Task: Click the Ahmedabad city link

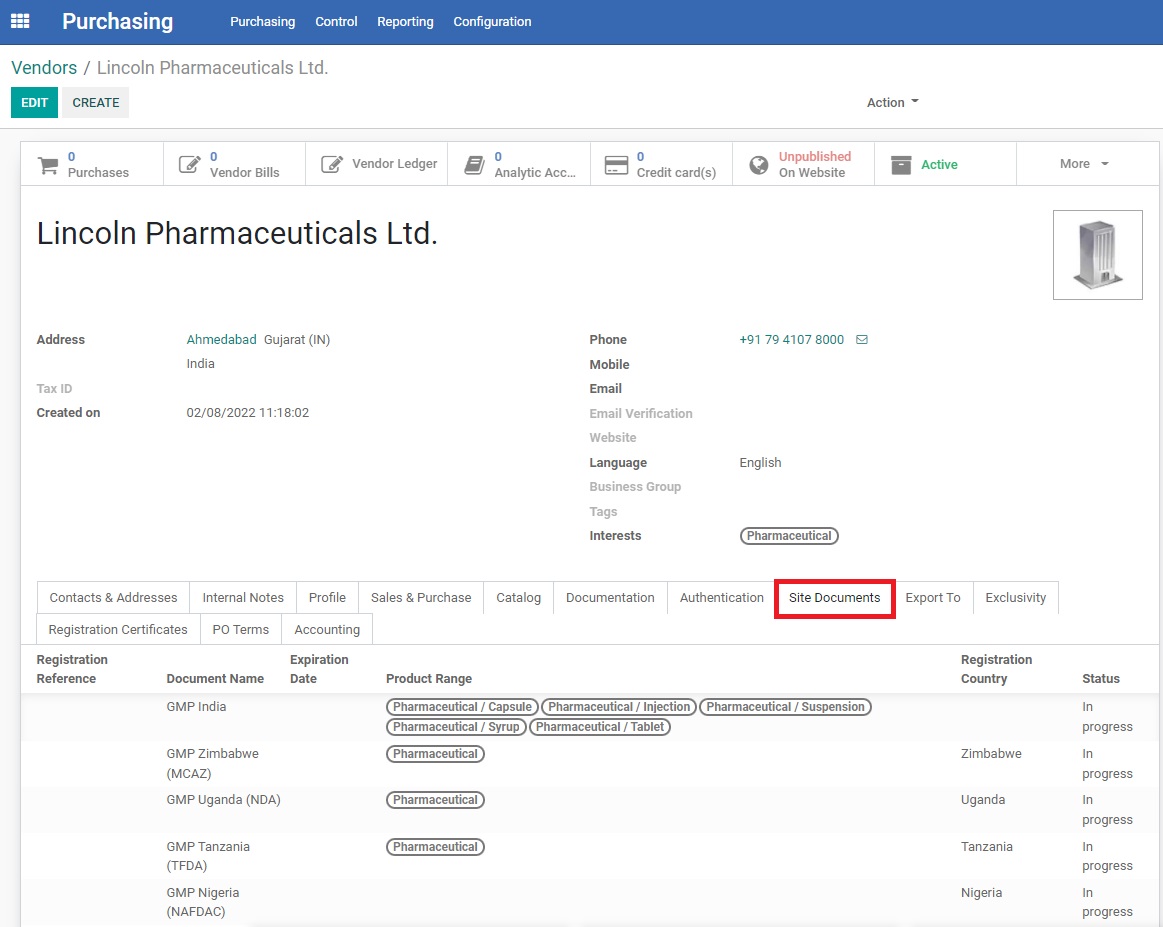Action: tap(221, 340)
